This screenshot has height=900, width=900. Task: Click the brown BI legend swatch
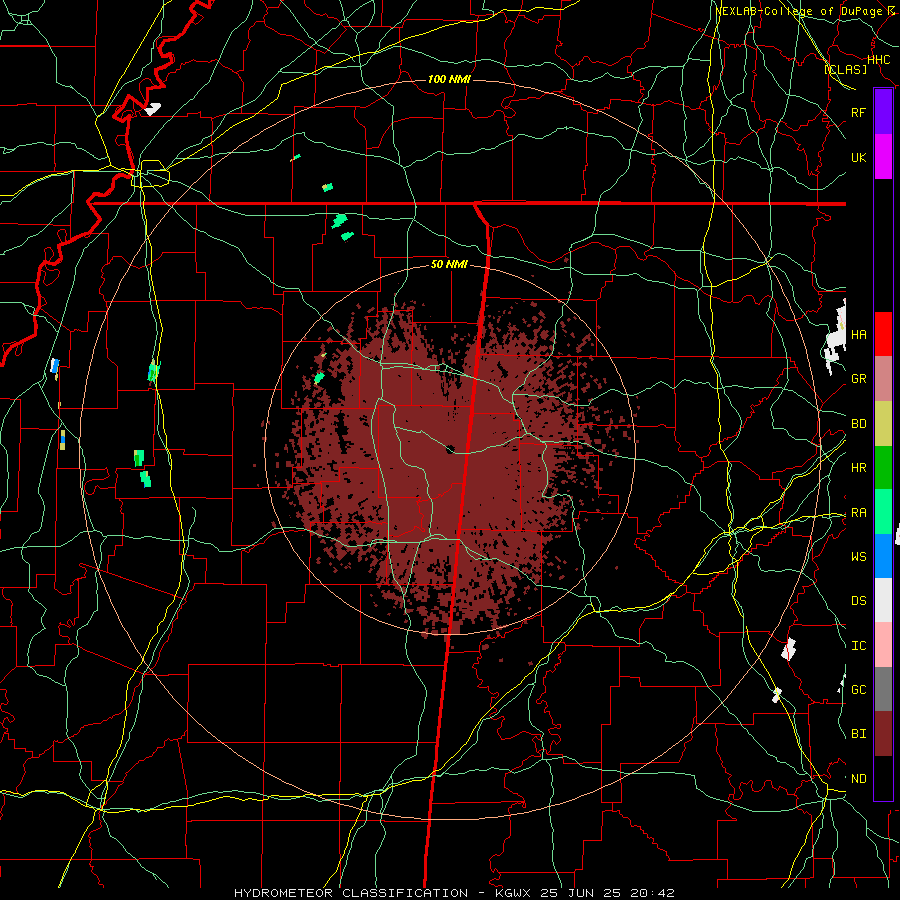click(x=883, y=733)
